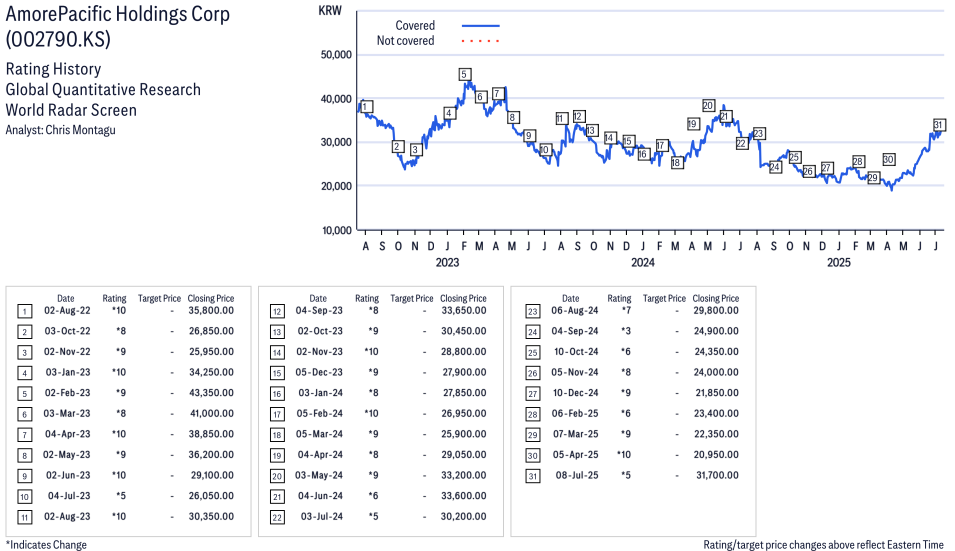Select the World Radar Screen heading

pyautogui.click(x=71, y=110)
